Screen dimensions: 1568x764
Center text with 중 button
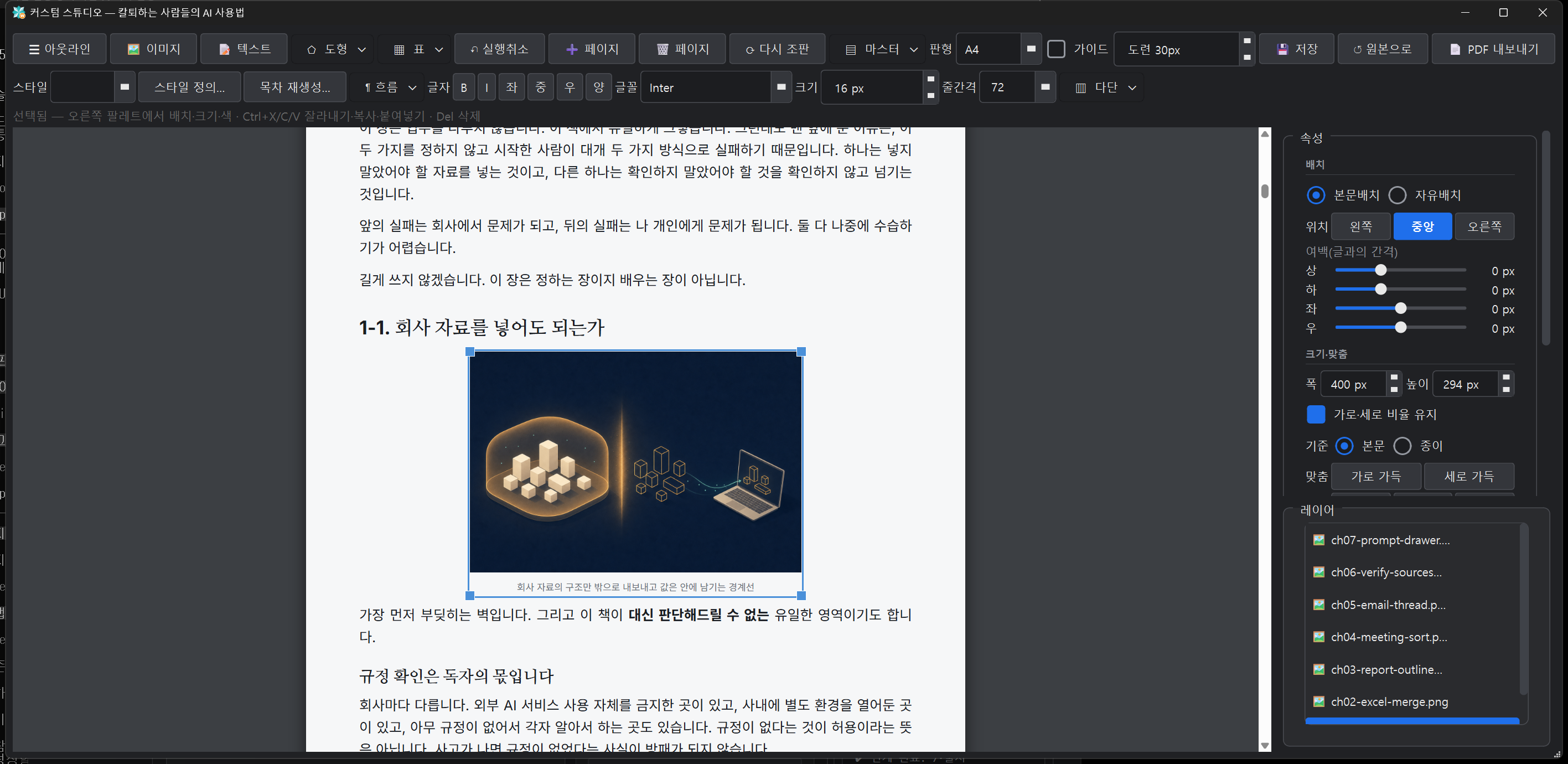click(541, 87)
